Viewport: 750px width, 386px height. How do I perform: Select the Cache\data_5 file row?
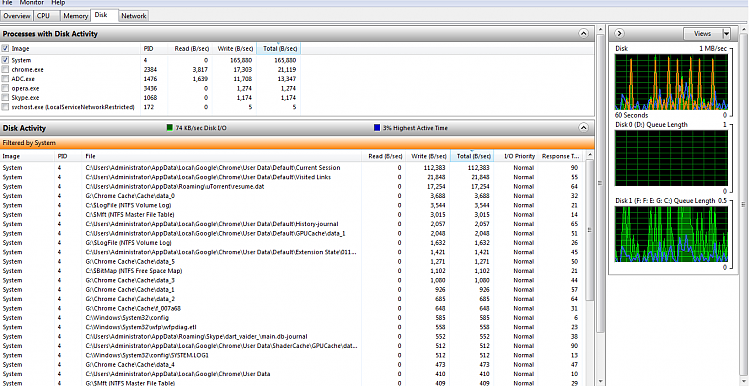pos(292,262)
